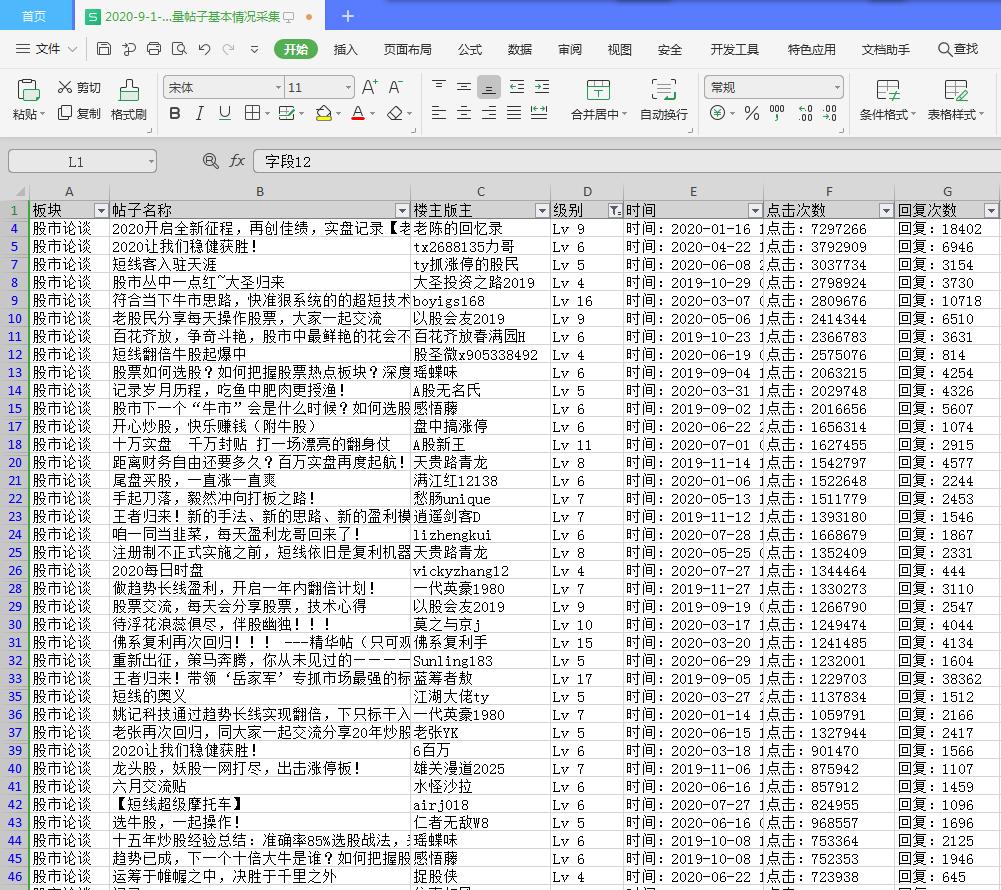Click the Merge and Center (合并居中) icon
This screenshot has width=1001, height=890.
pyautogui.click(x=598, y=90)
